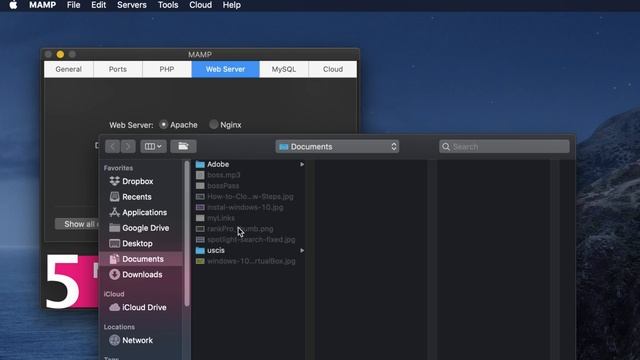
Task: Open the Documents location popup
Action: pos(337,147)
